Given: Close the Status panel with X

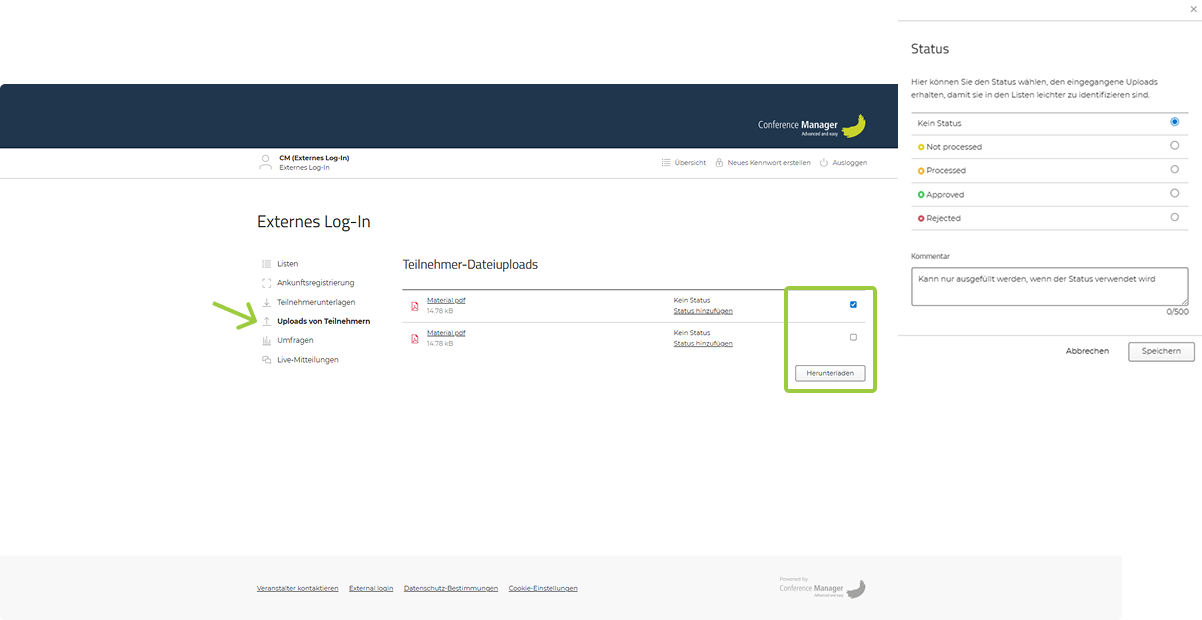Looking at the screenshot, I should pyautogui.click(x=1193, y=8).
